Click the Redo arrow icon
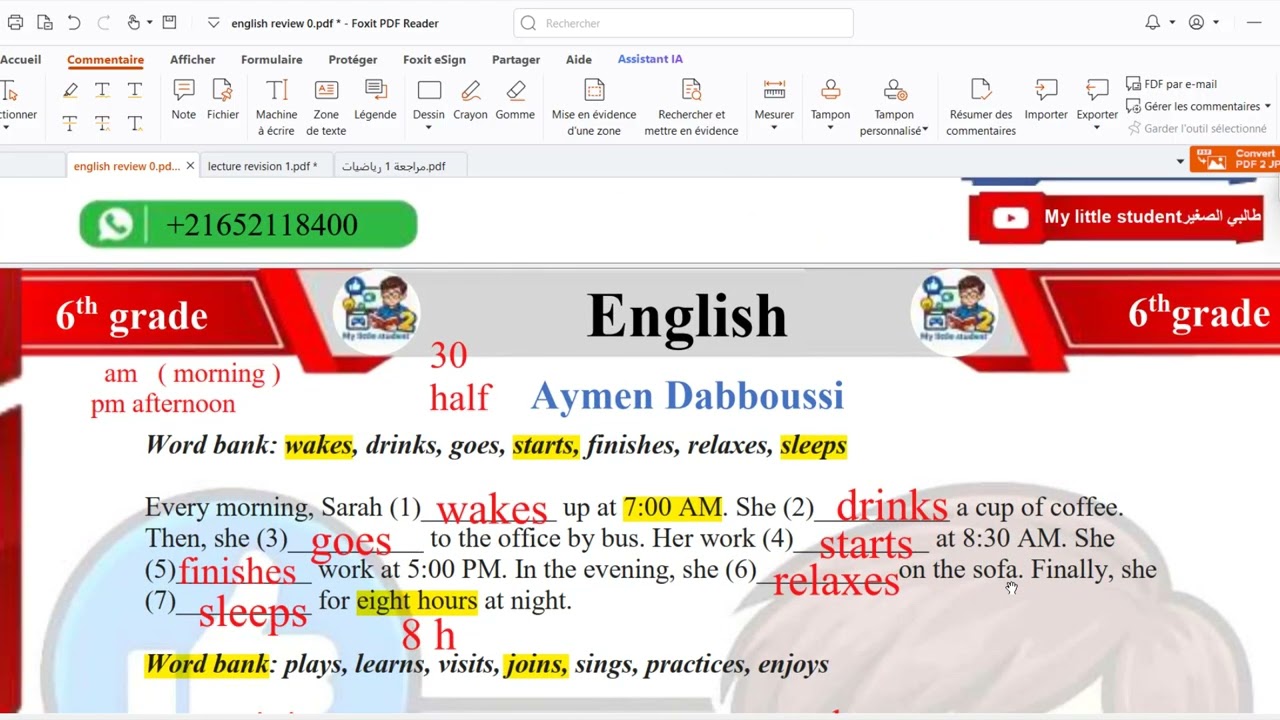Image resolution: width=1280 pixels, height=720 pixels. click(104, 22)
